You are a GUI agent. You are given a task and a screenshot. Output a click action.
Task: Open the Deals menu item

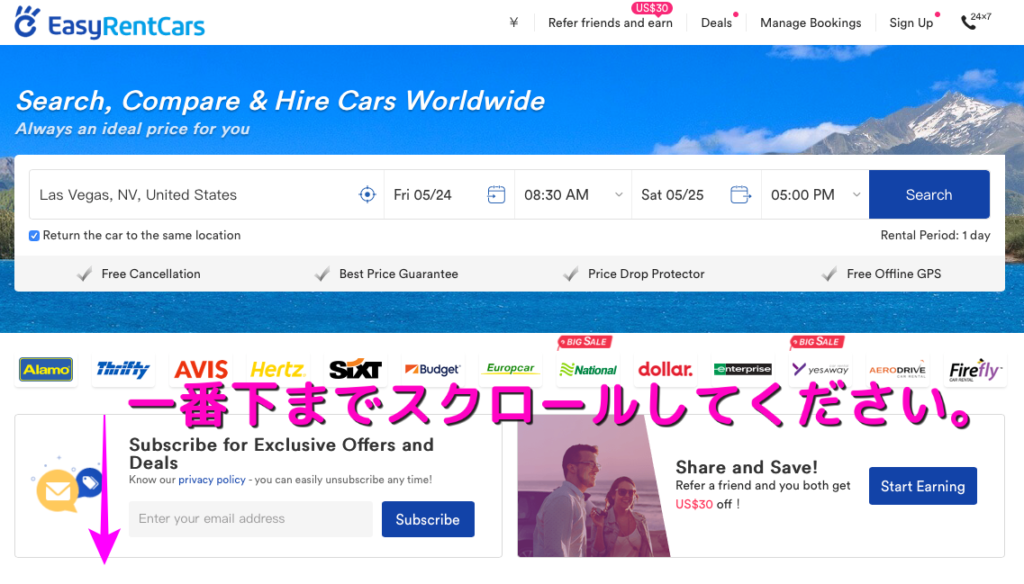point(716,23)
